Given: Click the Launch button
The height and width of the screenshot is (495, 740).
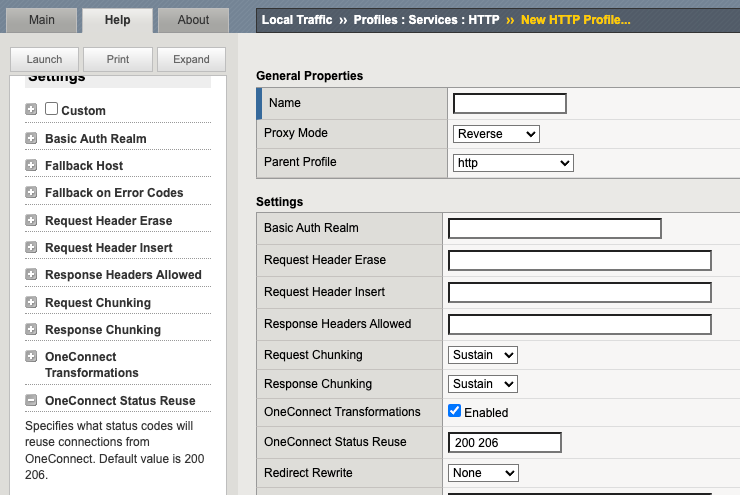Looking at the screenshot, I should [x=44, y=60].
